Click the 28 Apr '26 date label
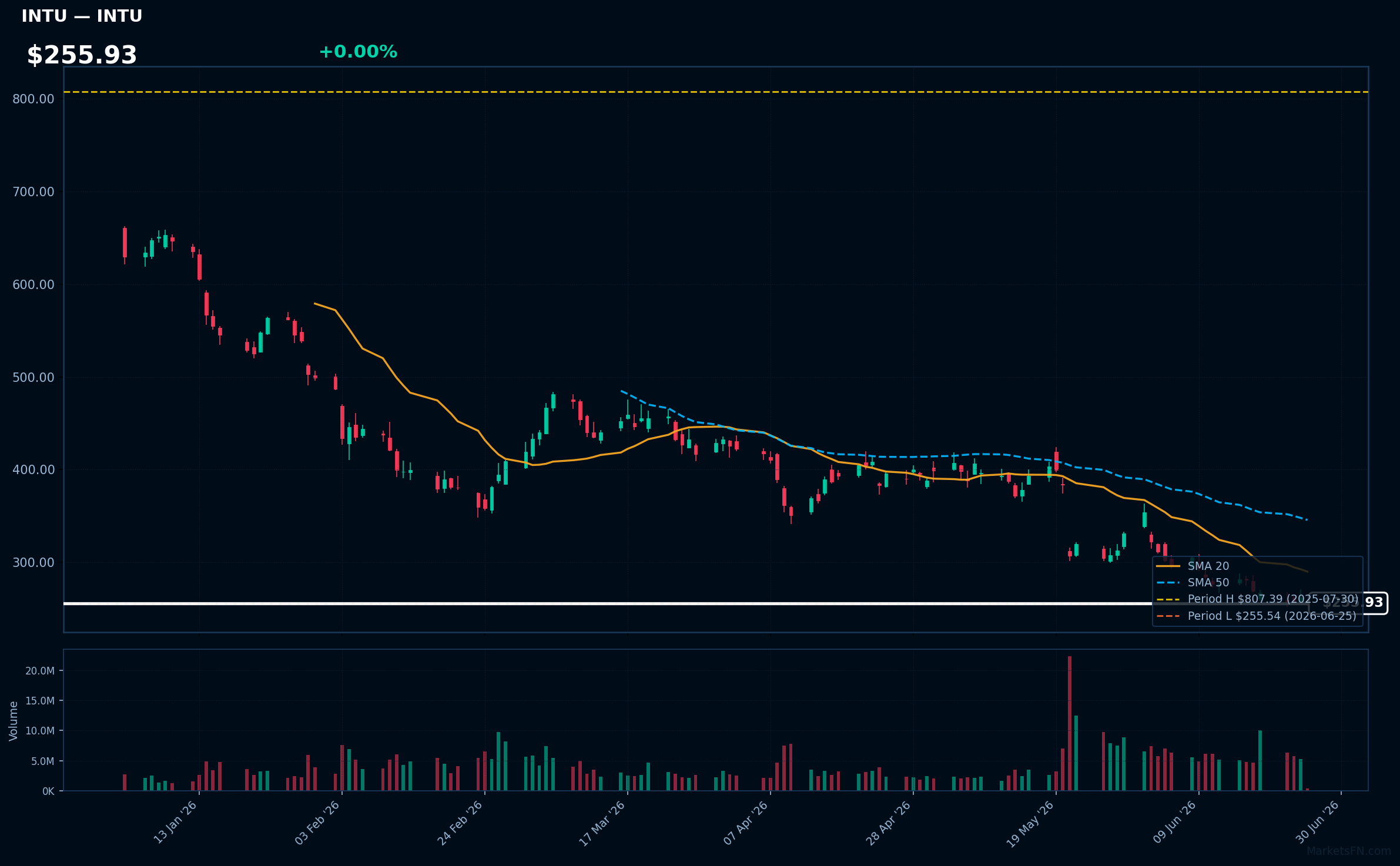 click(x=889, y=823)
